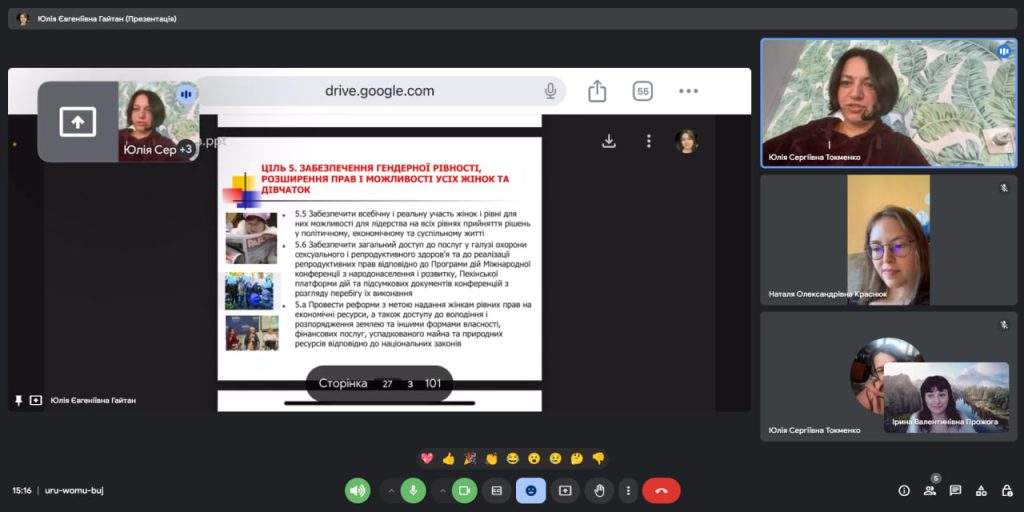The width and height of the screenshot is (1024, 512).
Task: Mute the microphone
Action: click(x=413, y=491)
